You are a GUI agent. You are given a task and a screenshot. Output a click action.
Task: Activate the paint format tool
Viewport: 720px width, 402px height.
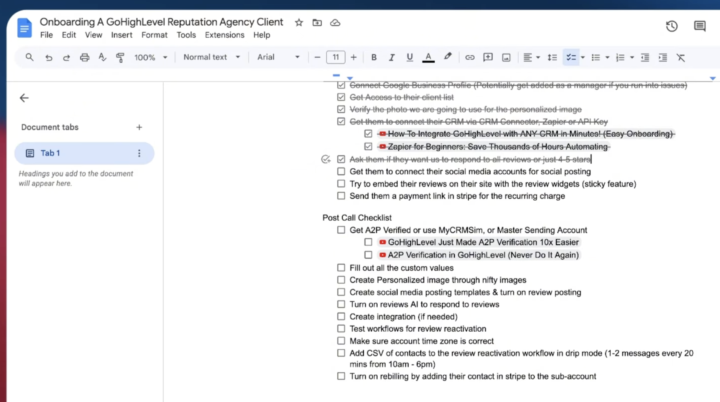click(120, 57)
